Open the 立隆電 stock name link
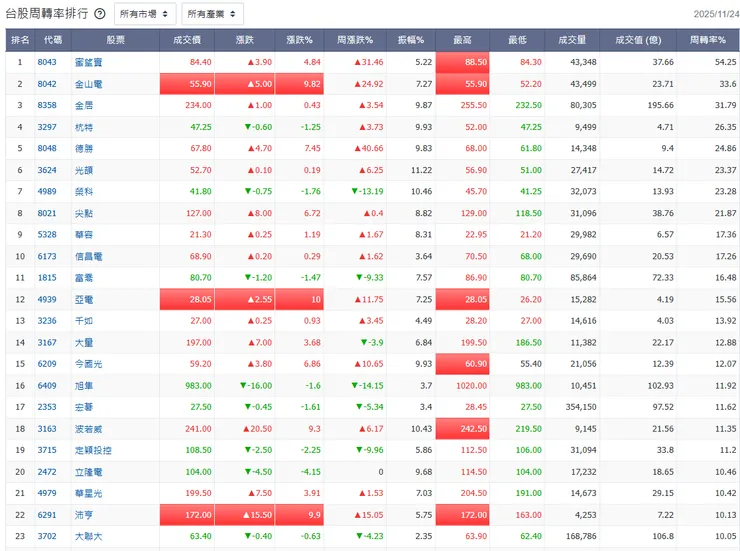 coord(88,472)
